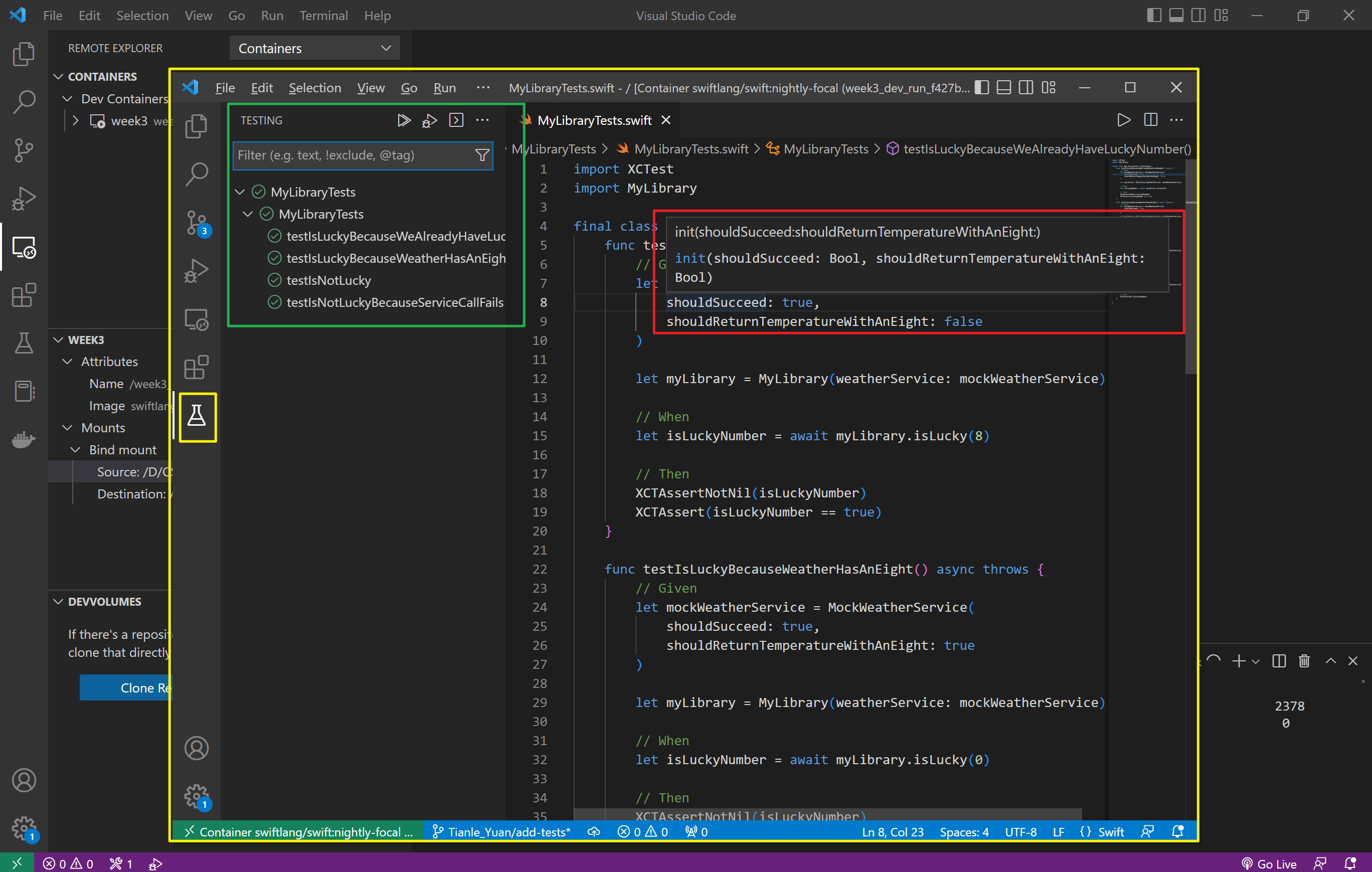
Task: Open Docker view in outer activity bar
Action: pyautogui.click(x=24, y=439)
